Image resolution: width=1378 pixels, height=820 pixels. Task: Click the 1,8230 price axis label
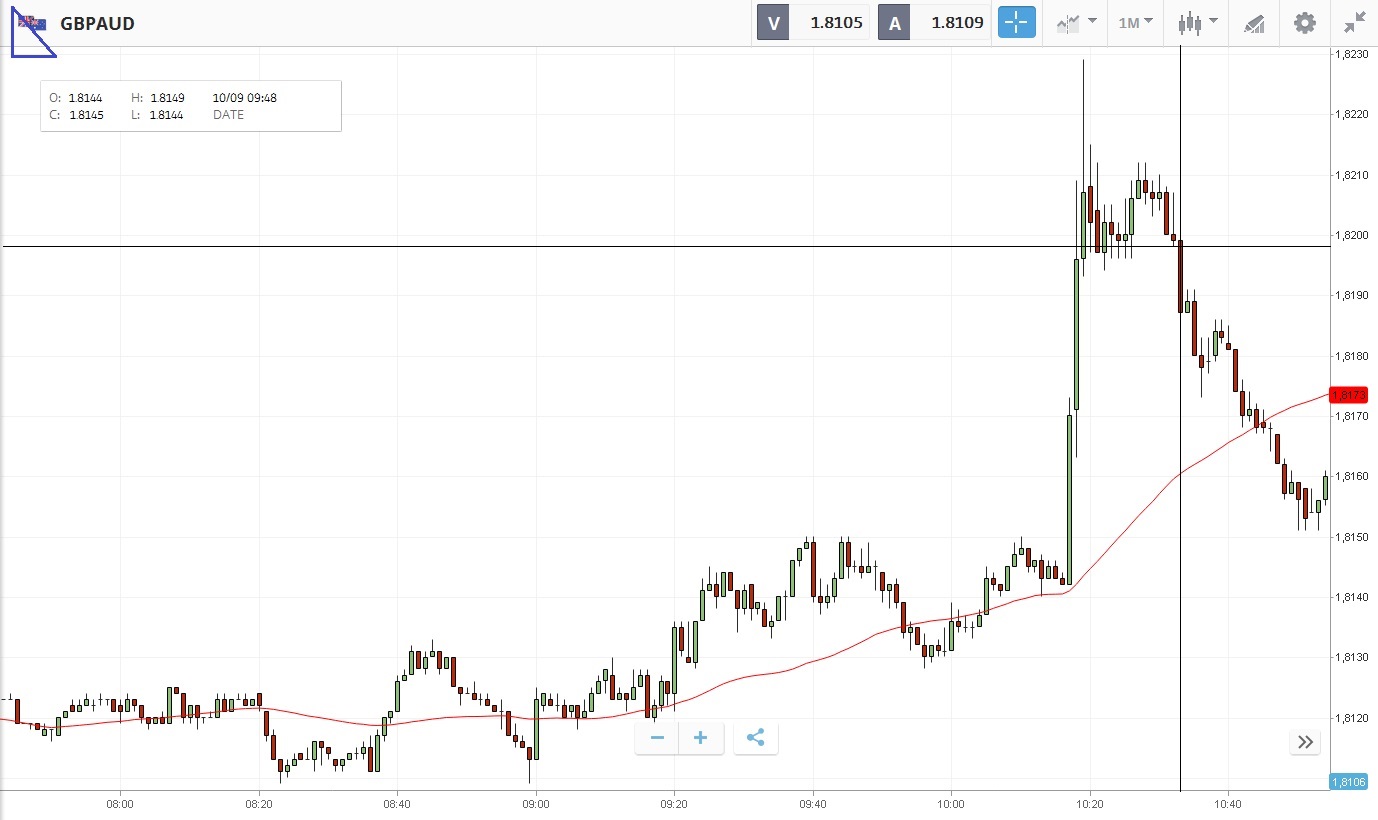[1351, 54]
